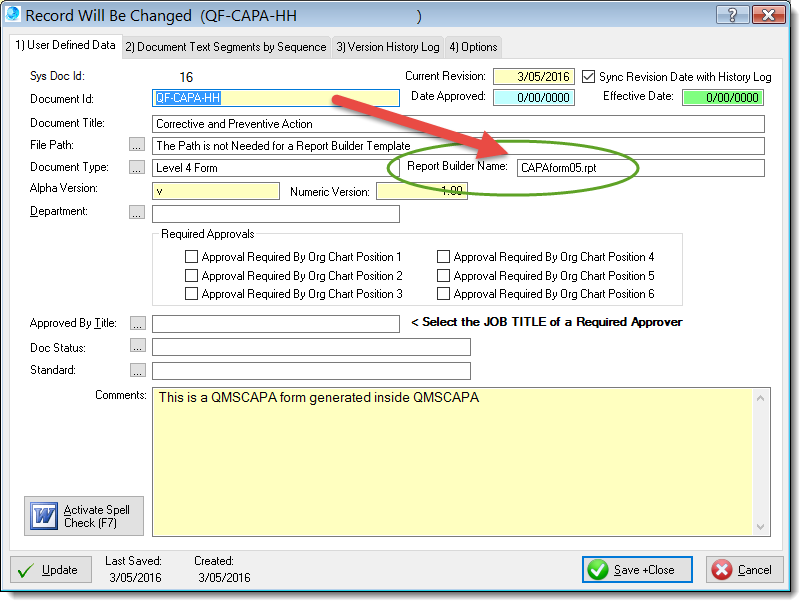Image resolution: width=806 pixels, height=607 pixels.
Task: Enable Approval Required By Org Chart Position 1
Action: 192,257
